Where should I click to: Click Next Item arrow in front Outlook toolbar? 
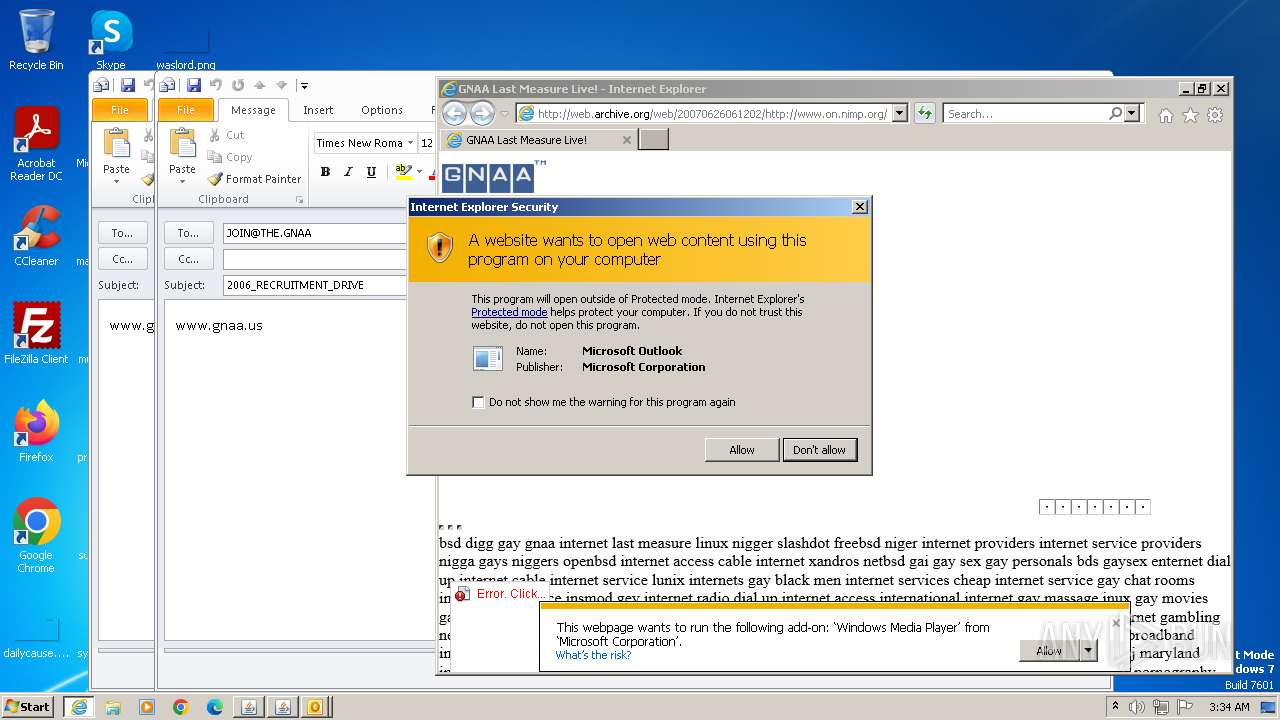click(282, 86)
